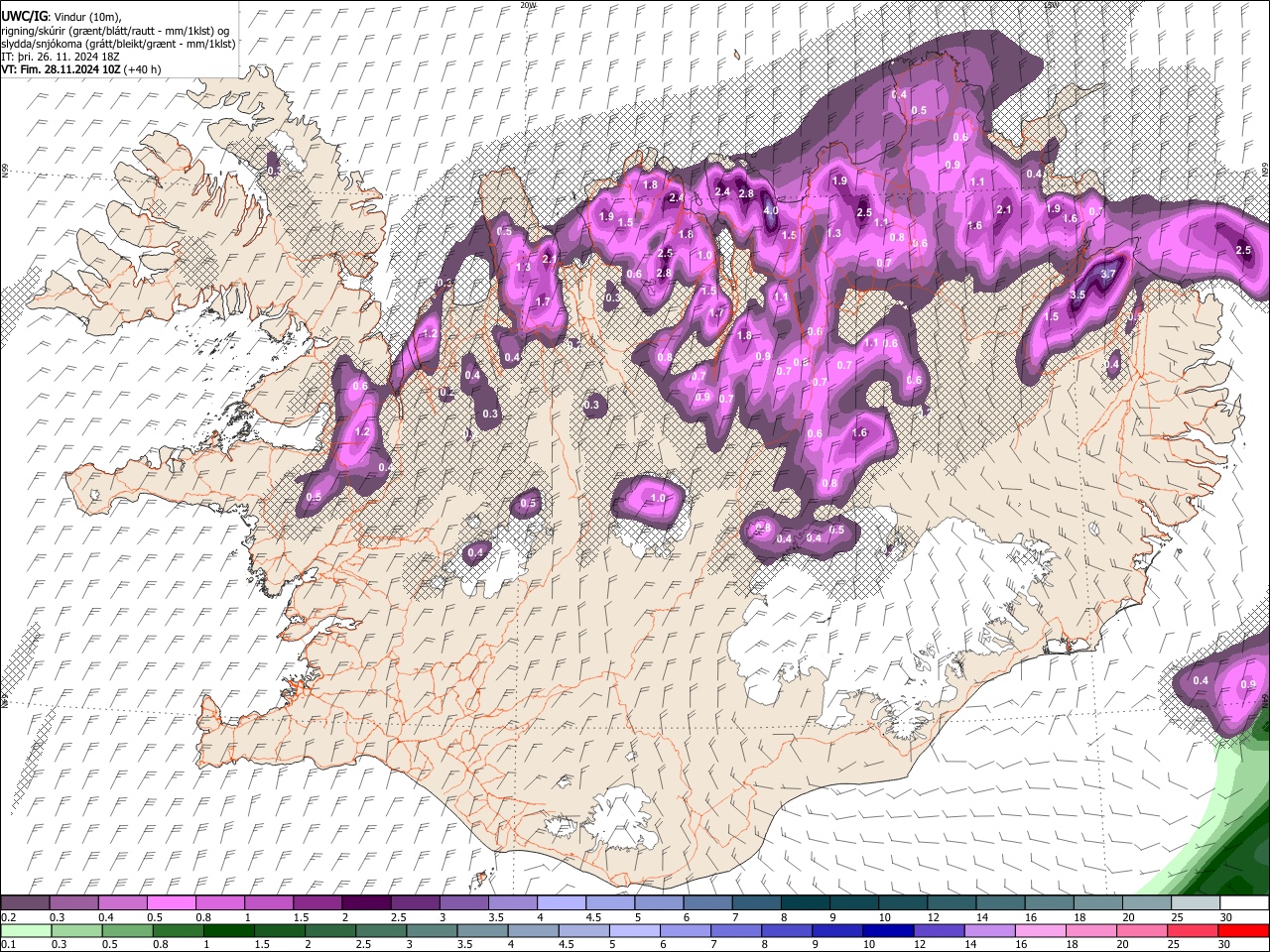1270x952 pixels.
Task: Select the darkest purple 2 swatch in the snow scale
Action: coord(366,902)
